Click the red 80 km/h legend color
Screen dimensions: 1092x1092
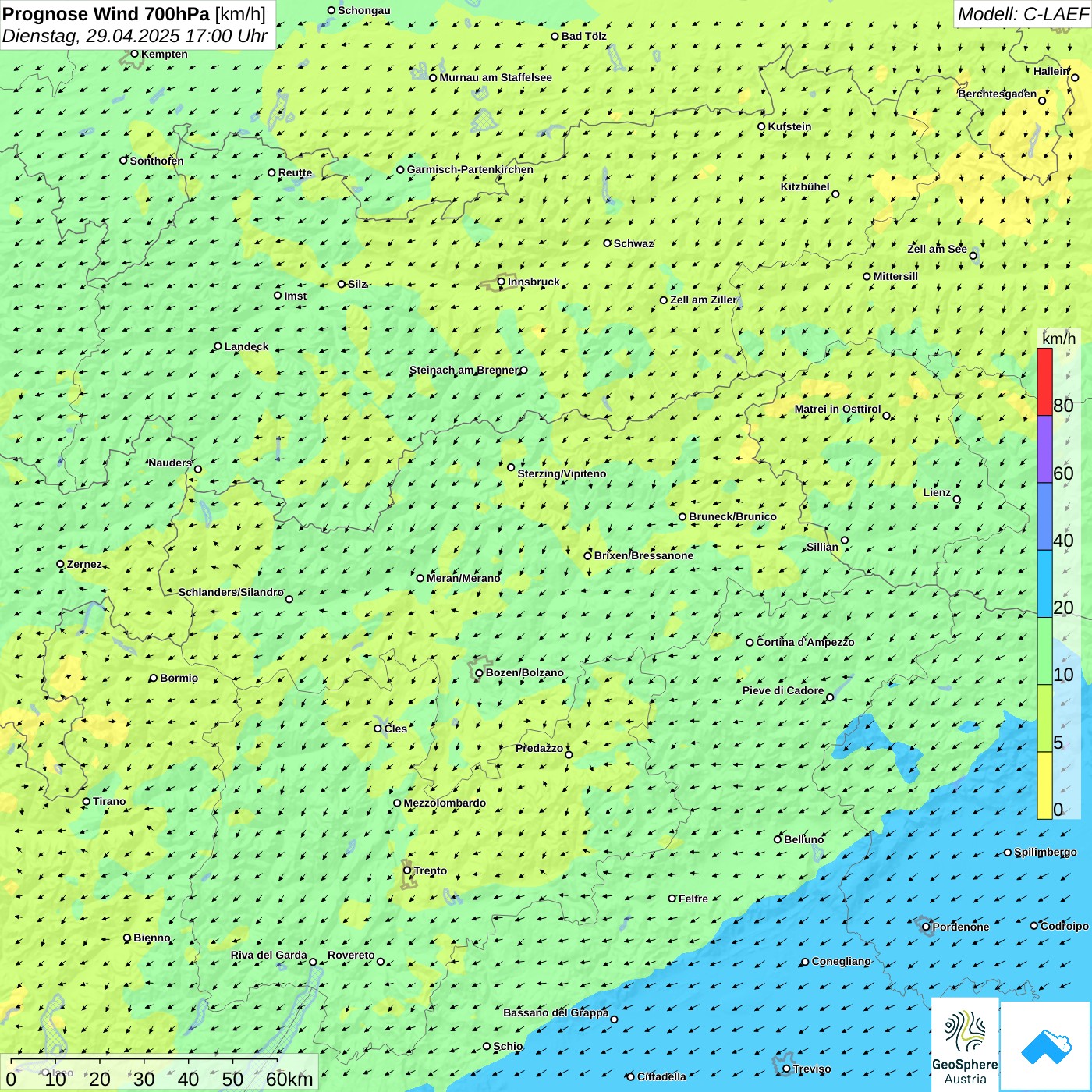1044,381
